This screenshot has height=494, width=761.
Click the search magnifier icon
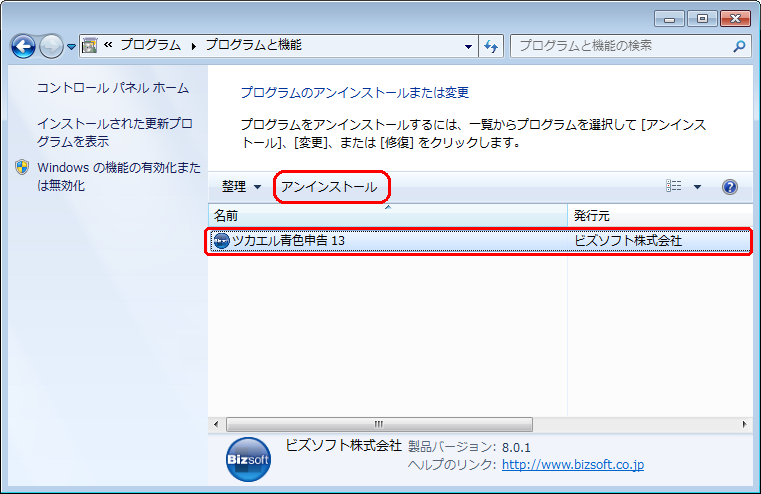(739, 46)
